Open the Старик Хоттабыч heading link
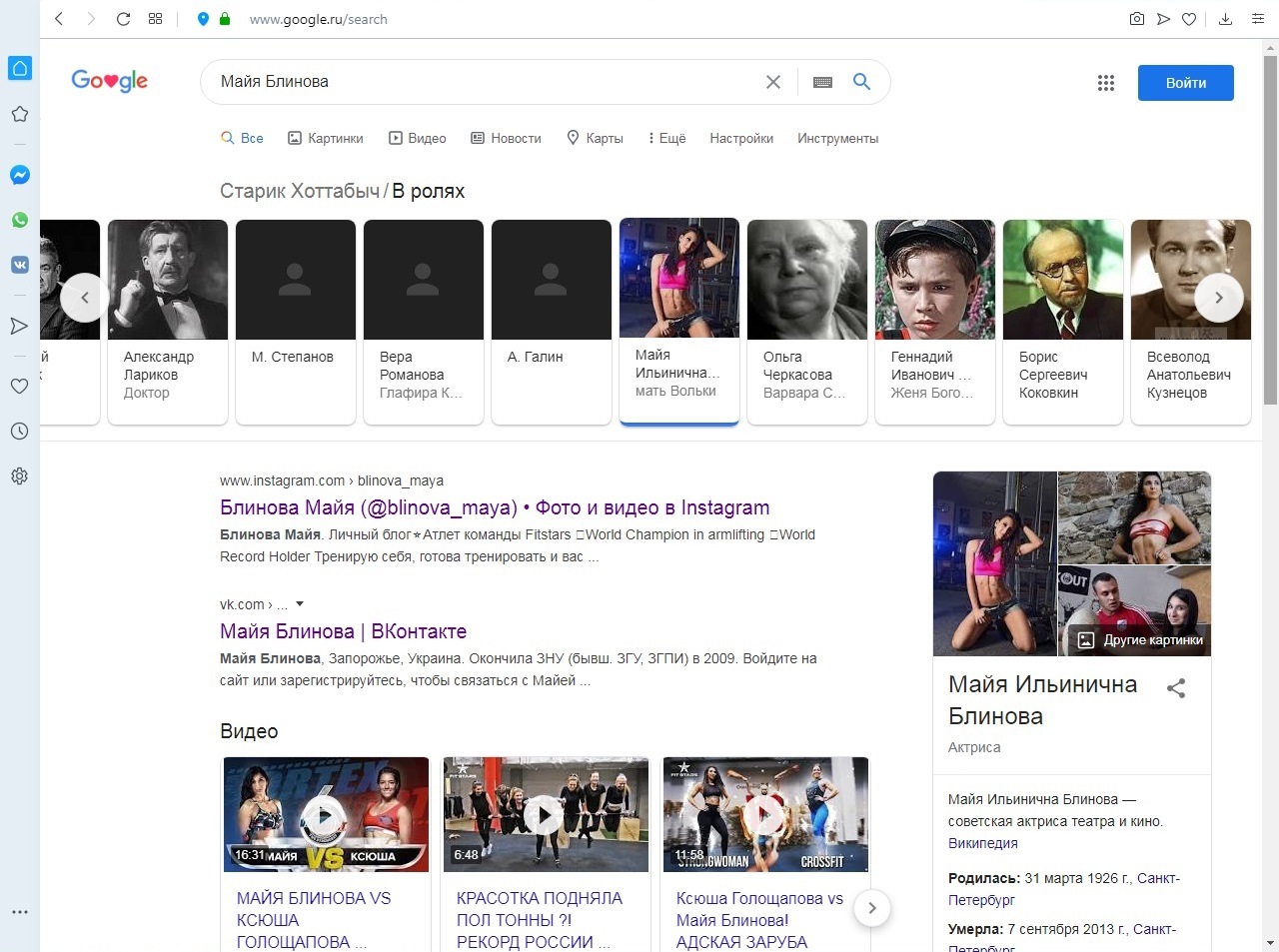Screen dimensions: 1279x952 coord(300,191)
